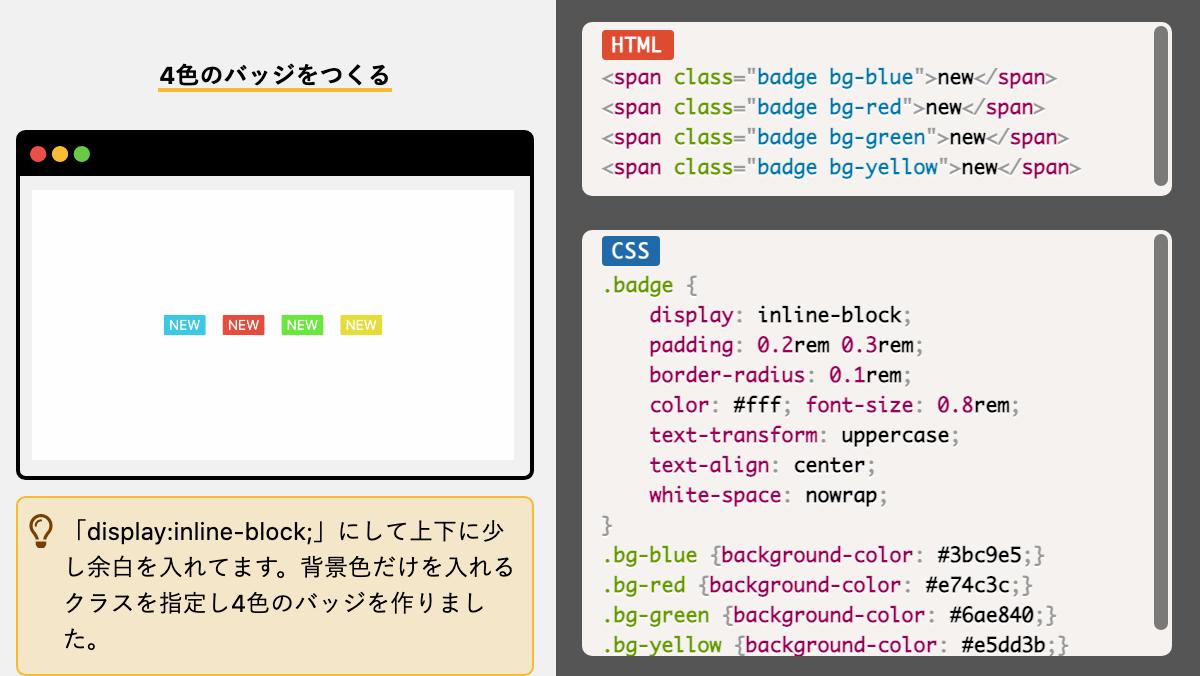Viewport: 1200px width, 676px height.
Task: Click the CSS code panel scrollbar
Action: point(1161,431)
